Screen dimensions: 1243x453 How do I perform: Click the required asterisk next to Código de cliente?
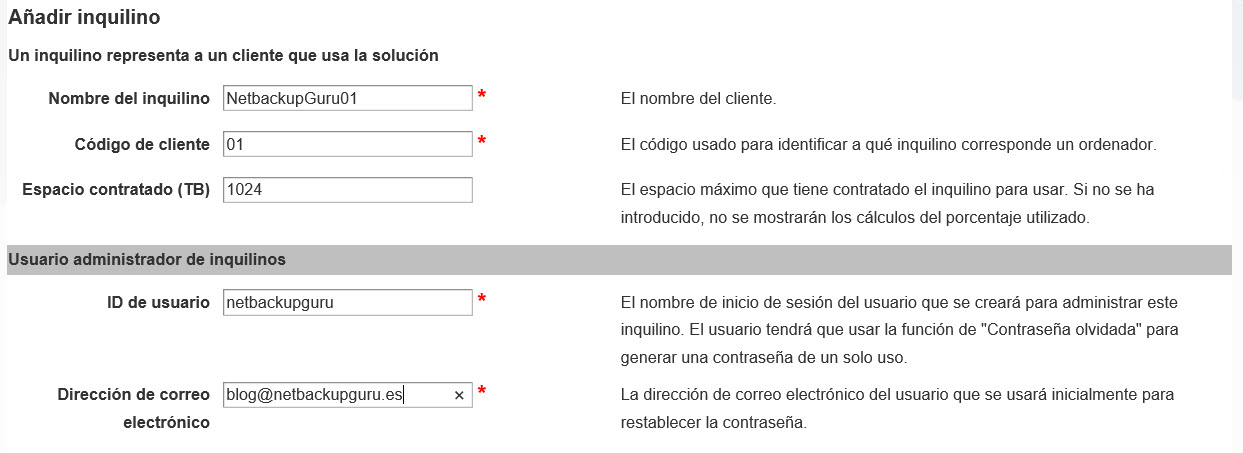click(x=482, y=142)
